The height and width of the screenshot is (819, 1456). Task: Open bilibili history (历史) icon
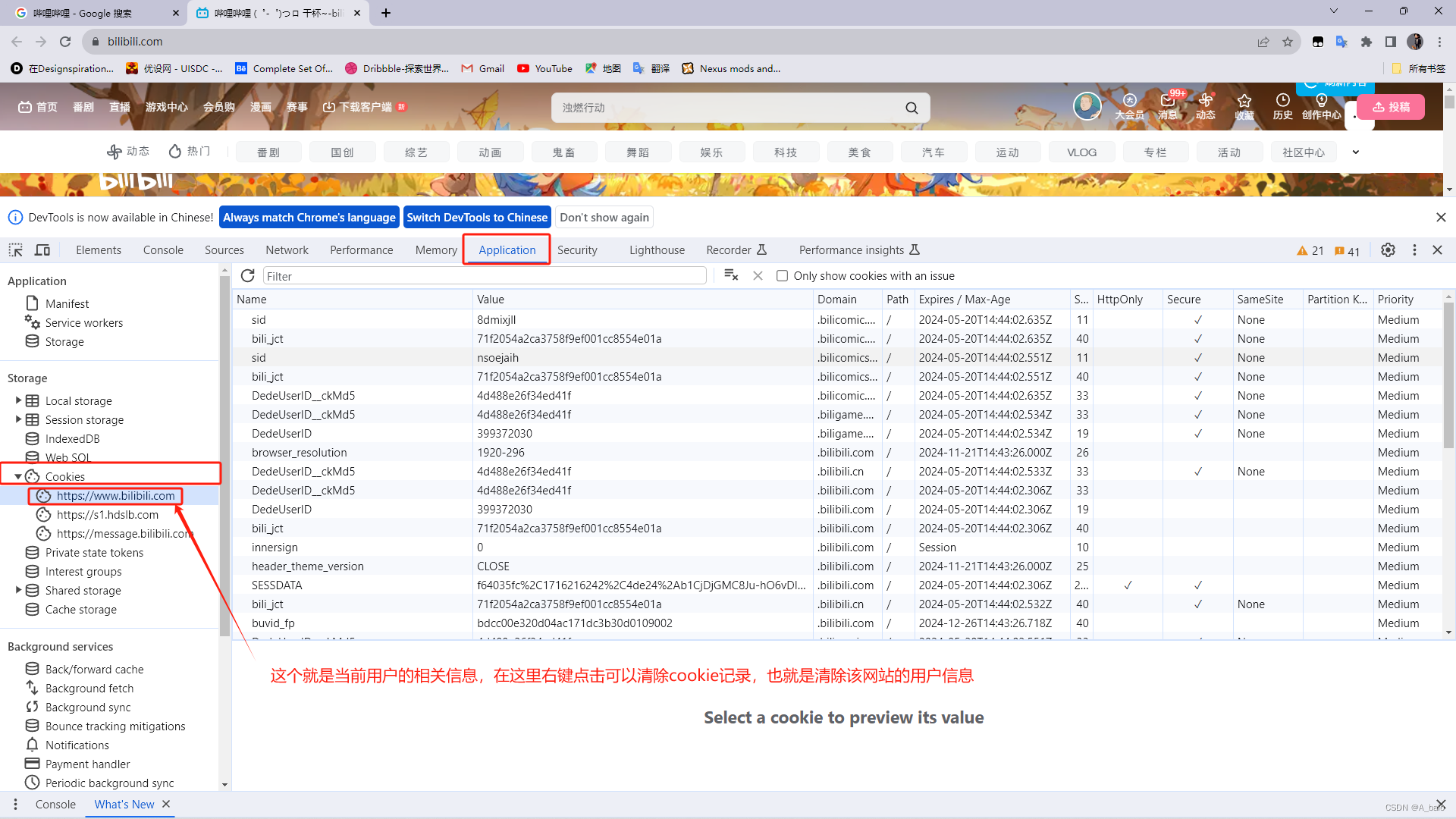pos(1282,105)
